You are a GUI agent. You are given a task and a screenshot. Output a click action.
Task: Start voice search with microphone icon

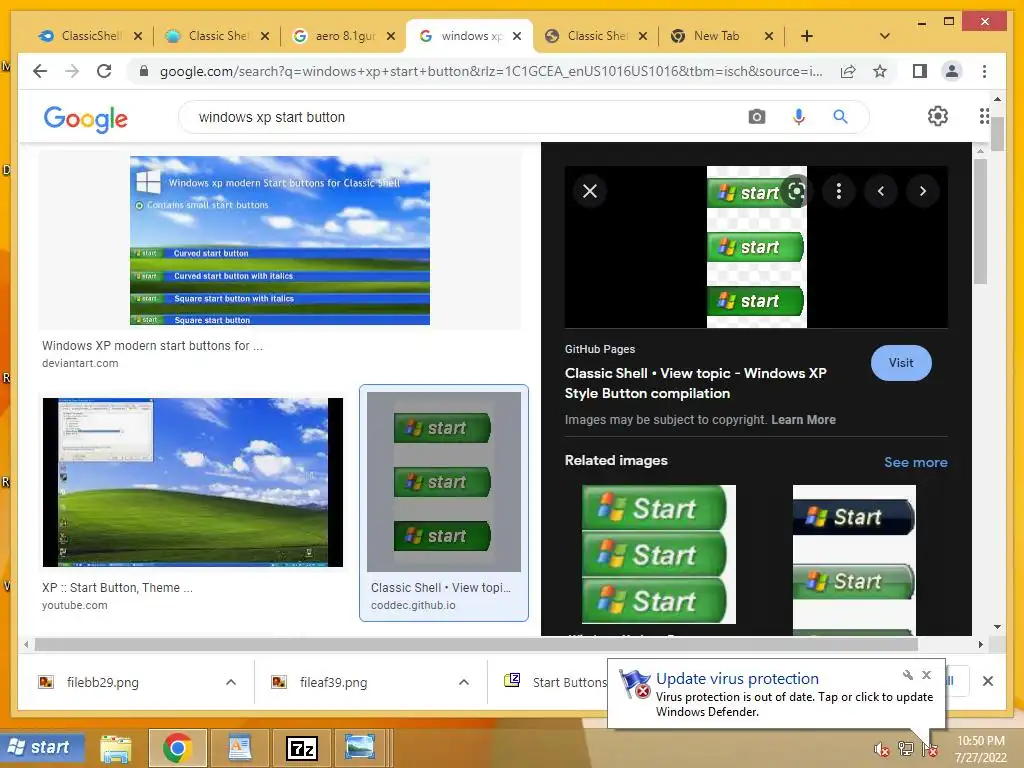point(798,117)
